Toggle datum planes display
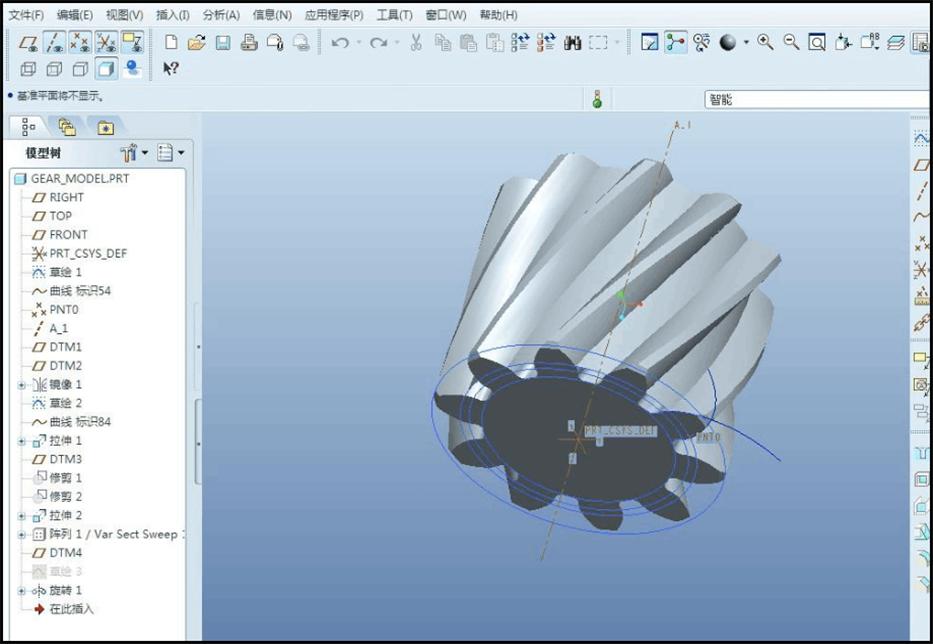The width and height of the screenshot is (933, 644). click(29, 42)
